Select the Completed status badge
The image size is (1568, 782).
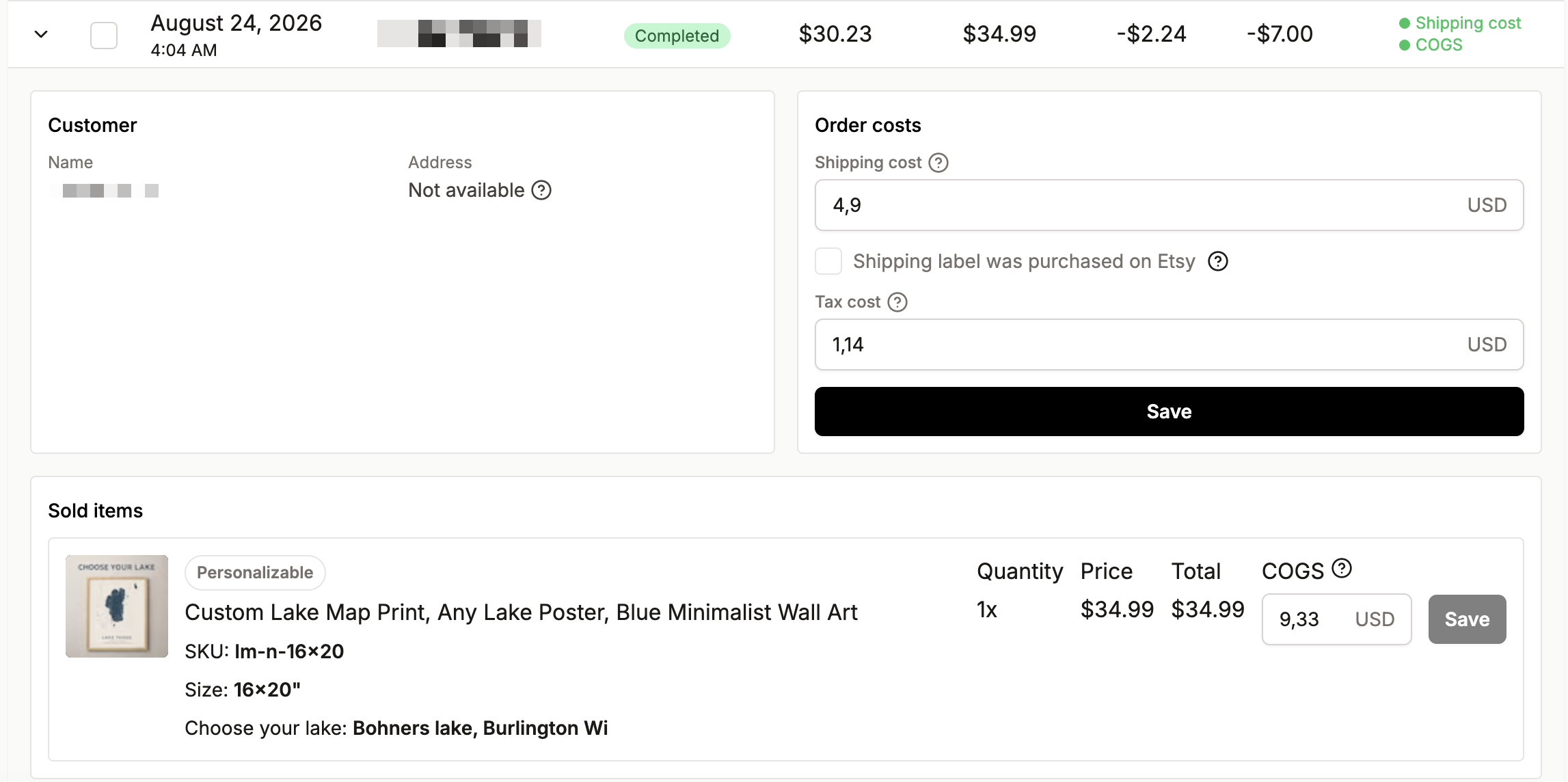click(x=677, y=36)
